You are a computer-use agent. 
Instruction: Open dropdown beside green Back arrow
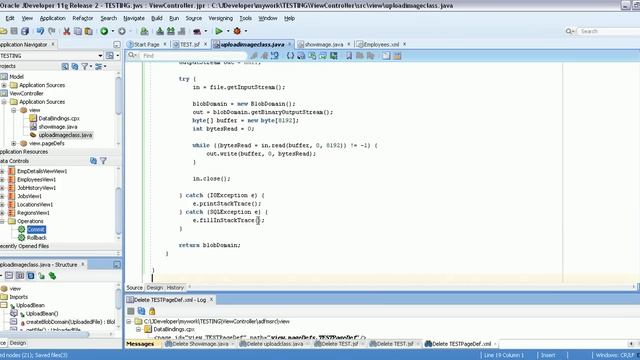[113, 31]
